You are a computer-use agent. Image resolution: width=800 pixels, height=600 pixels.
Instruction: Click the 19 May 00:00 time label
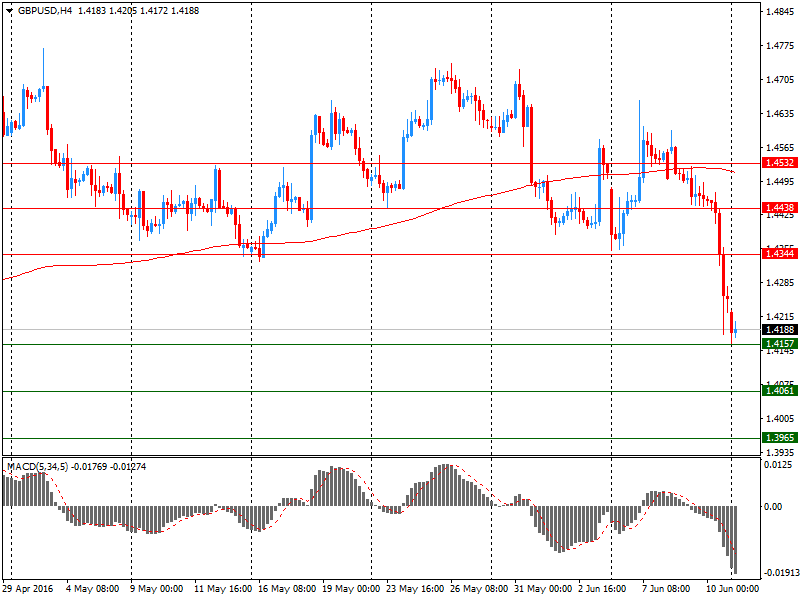click(347, 590)
